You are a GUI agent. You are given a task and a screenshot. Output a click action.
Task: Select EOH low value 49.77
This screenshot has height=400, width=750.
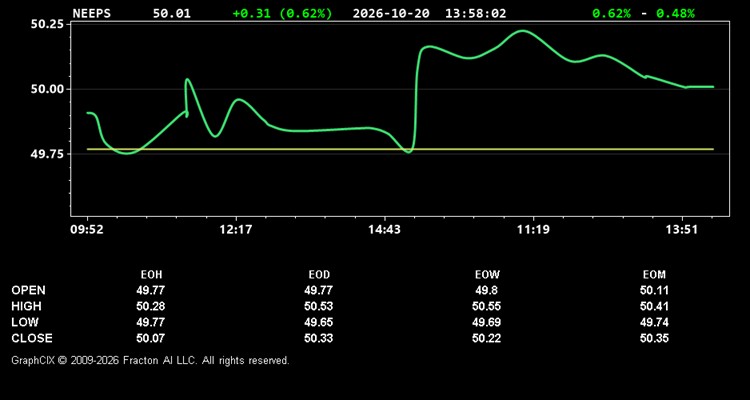point(151,322)
